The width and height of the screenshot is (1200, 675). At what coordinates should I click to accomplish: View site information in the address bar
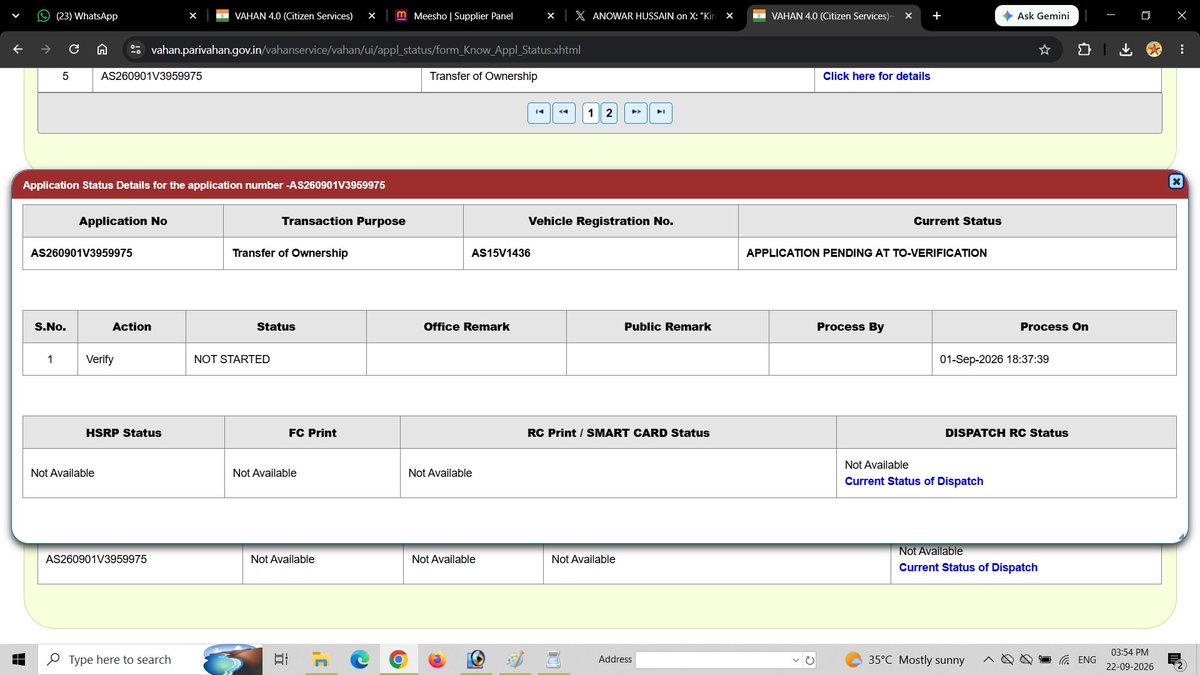click(x=135, y=49)
